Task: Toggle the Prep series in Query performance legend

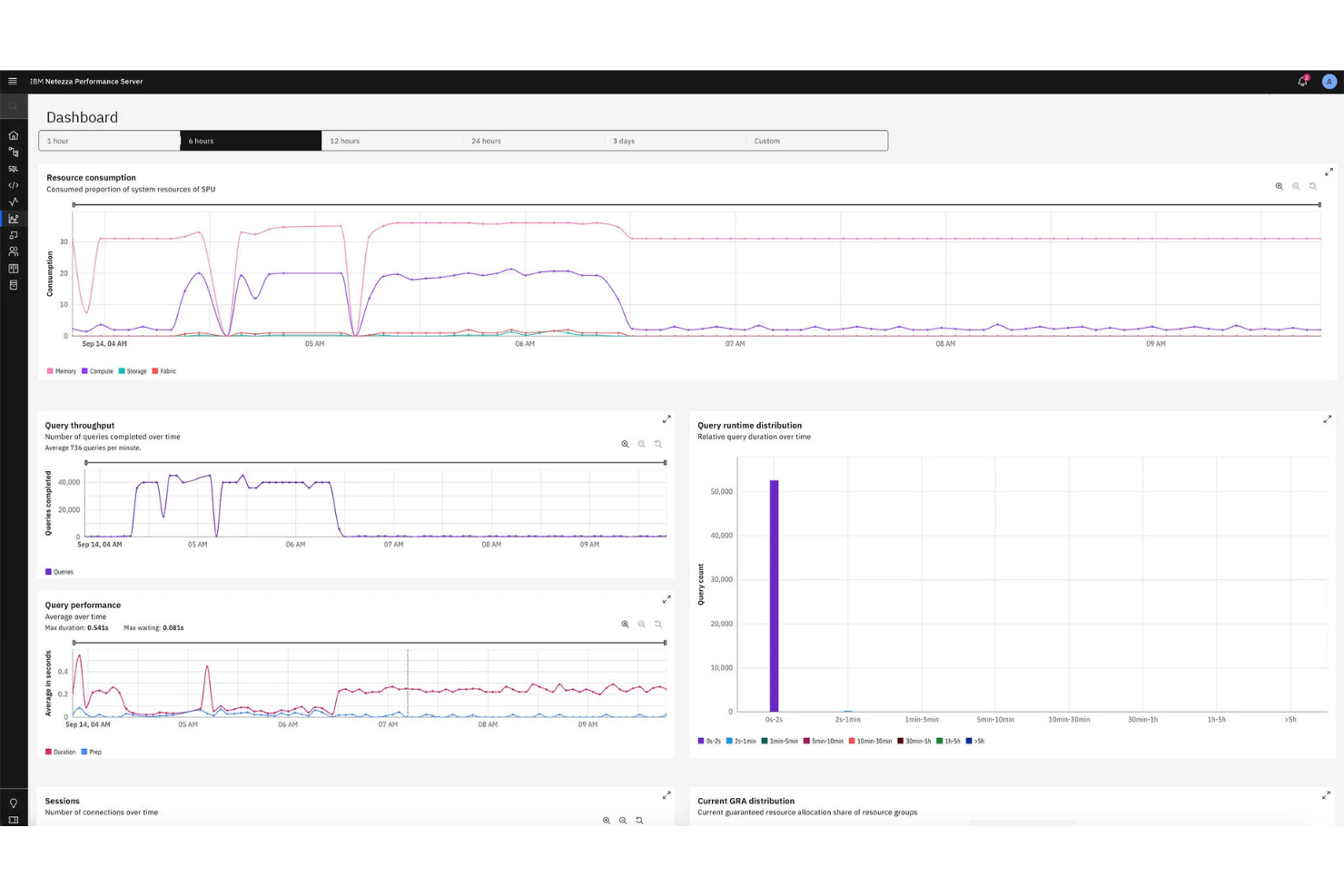Action: coord(91,752)
